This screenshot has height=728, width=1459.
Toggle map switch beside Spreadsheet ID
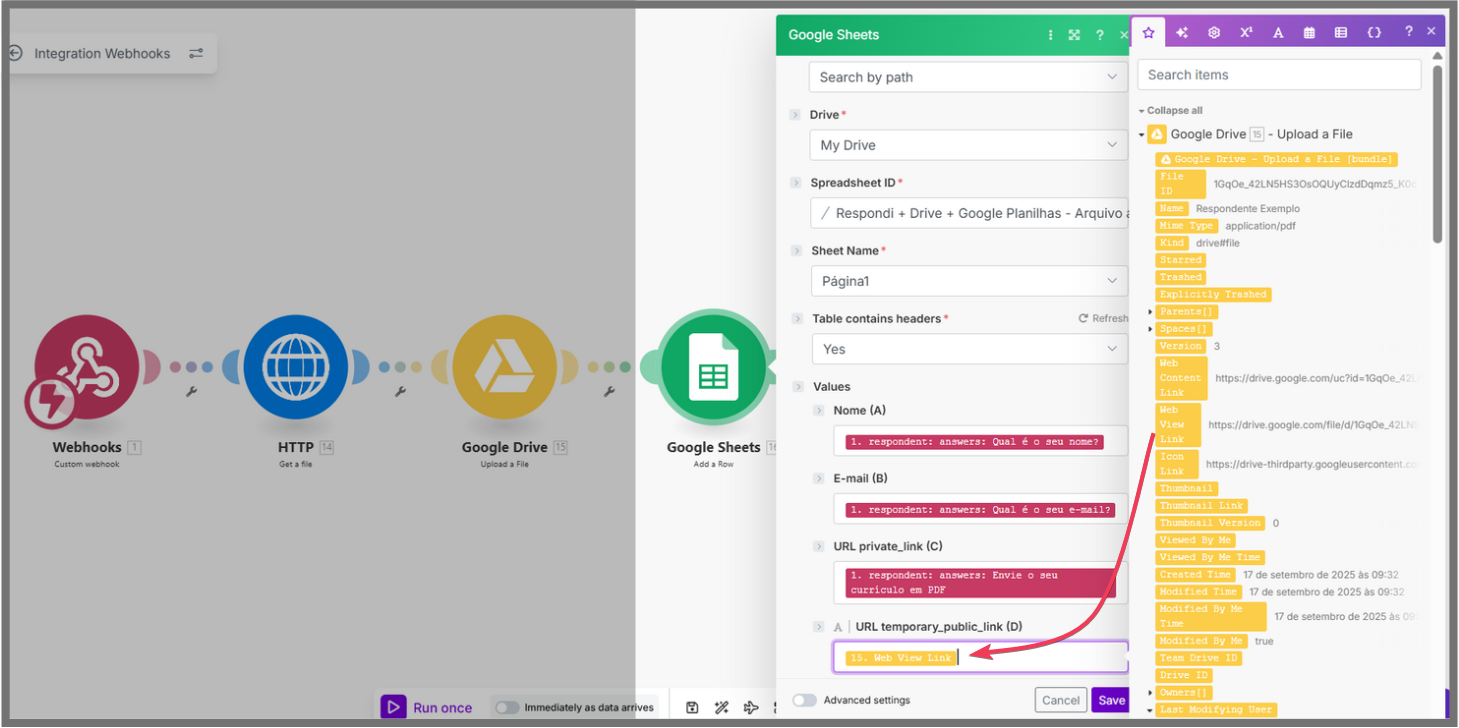click(x=796, y=183)
